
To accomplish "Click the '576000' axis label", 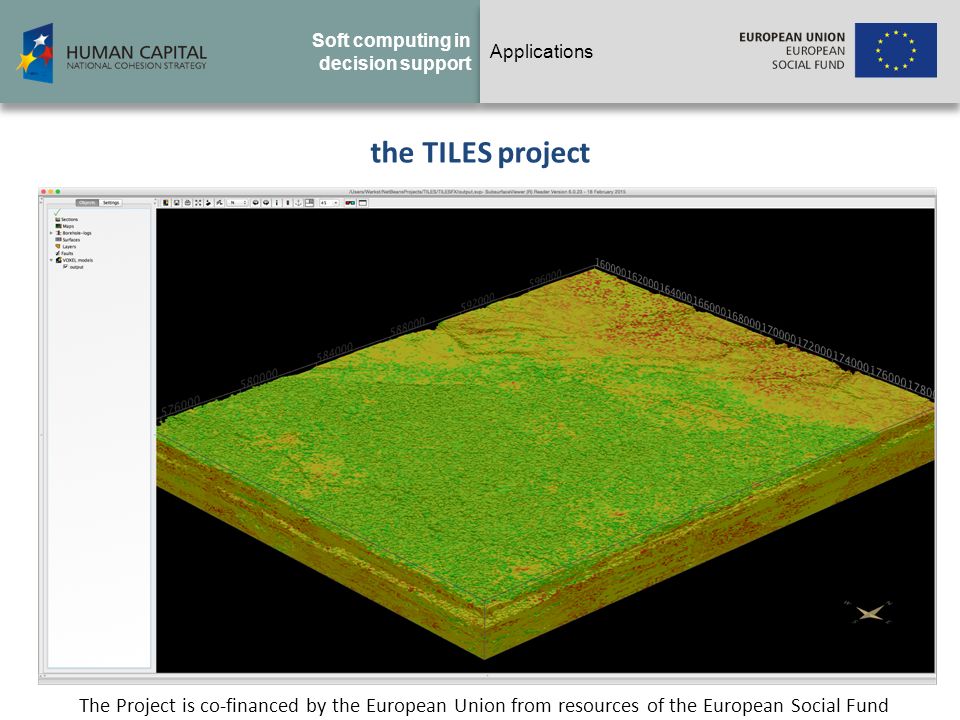I will pos(181,405).
